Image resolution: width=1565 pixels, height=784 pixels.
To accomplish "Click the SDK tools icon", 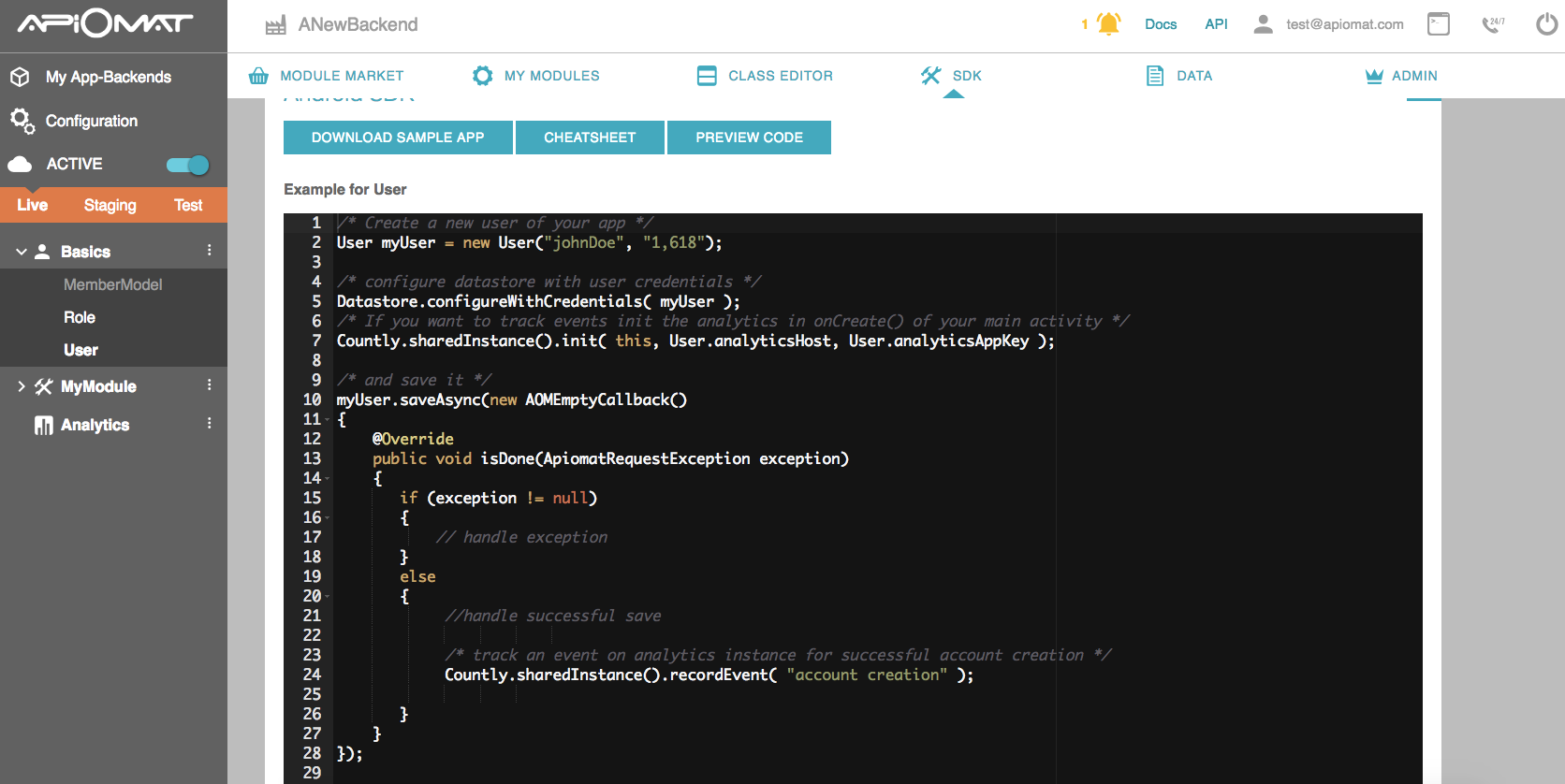I will tap(930, 76).
